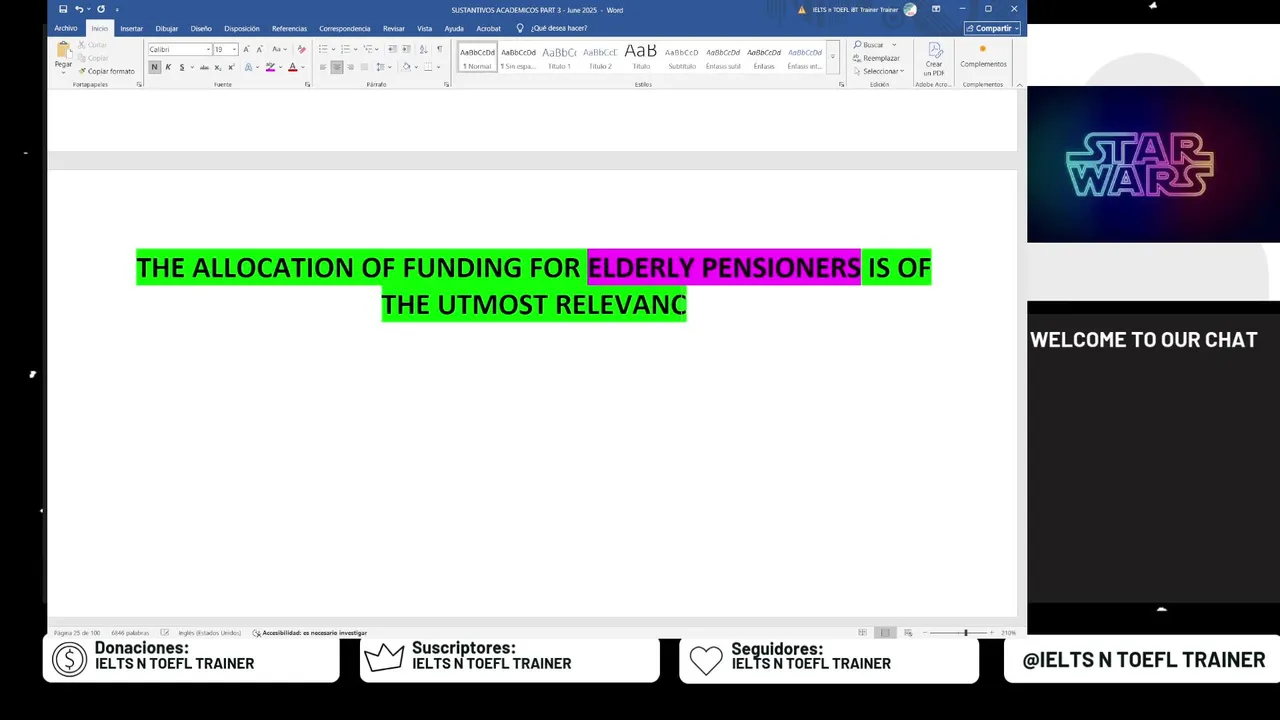The image size is (1280, 720).
Task: Decrease paragraph indent
Action: click(x=392, y=49)
